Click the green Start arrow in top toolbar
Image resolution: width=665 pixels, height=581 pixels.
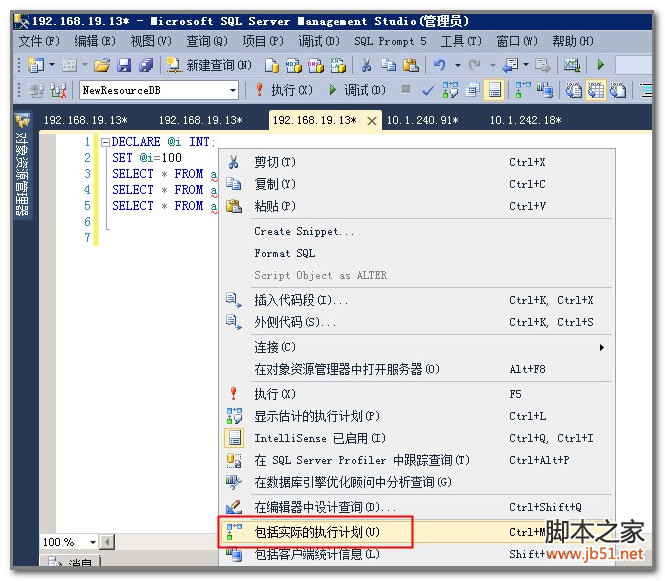pos(601,65)
